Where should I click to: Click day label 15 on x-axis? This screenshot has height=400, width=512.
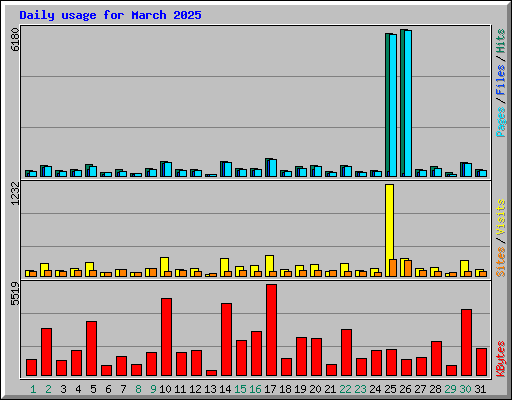tap(240, 389)
